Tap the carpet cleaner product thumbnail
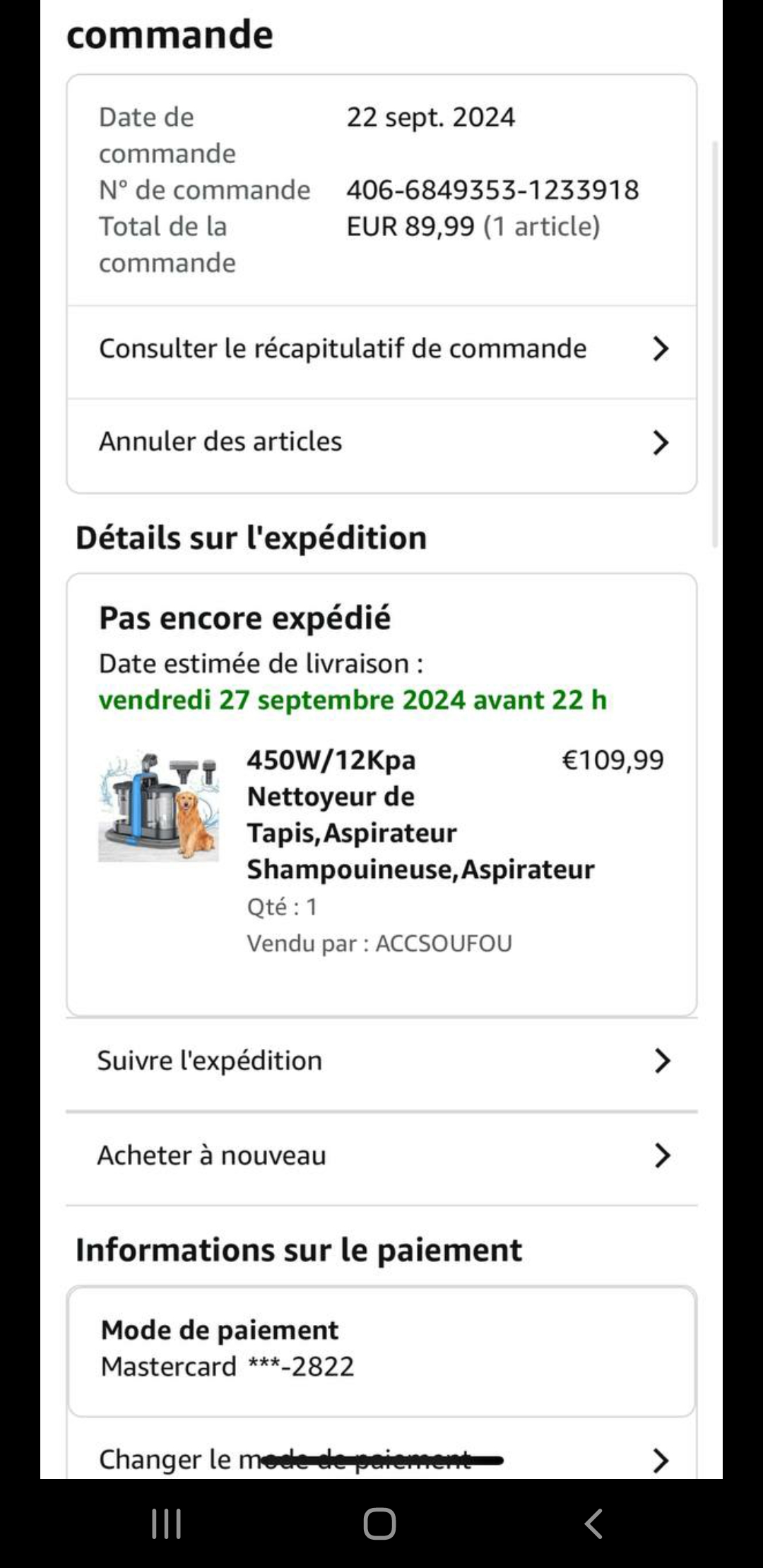 [159, 807]
